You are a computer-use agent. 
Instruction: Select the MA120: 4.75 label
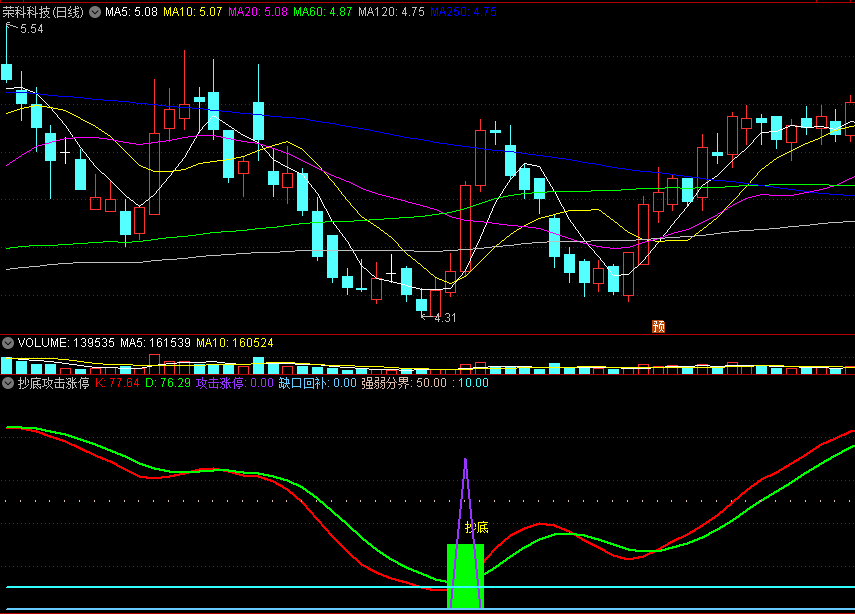click(x=391, y=12)
